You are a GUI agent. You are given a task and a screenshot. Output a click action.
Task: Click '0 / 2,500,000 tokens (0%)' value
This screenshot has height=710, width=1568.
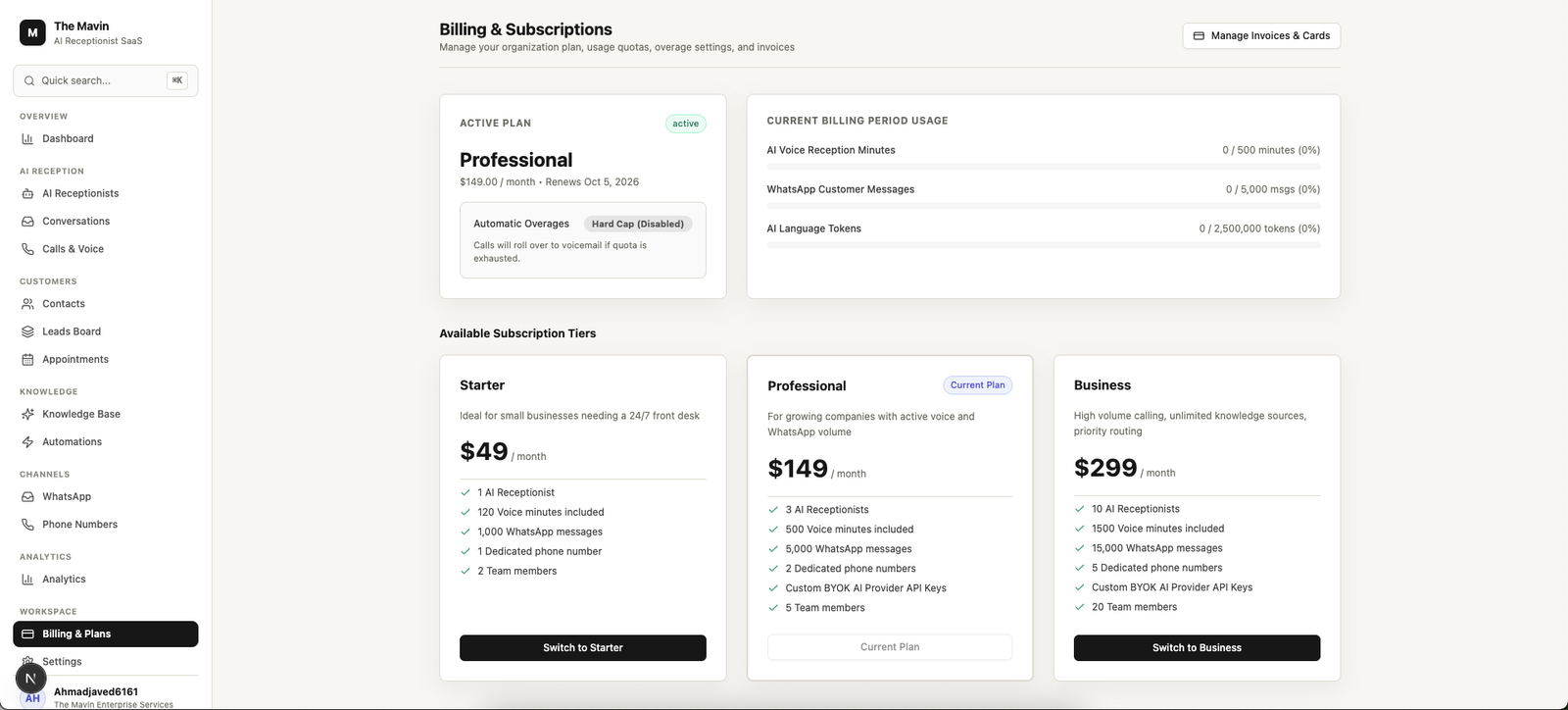click(1259, 228)
